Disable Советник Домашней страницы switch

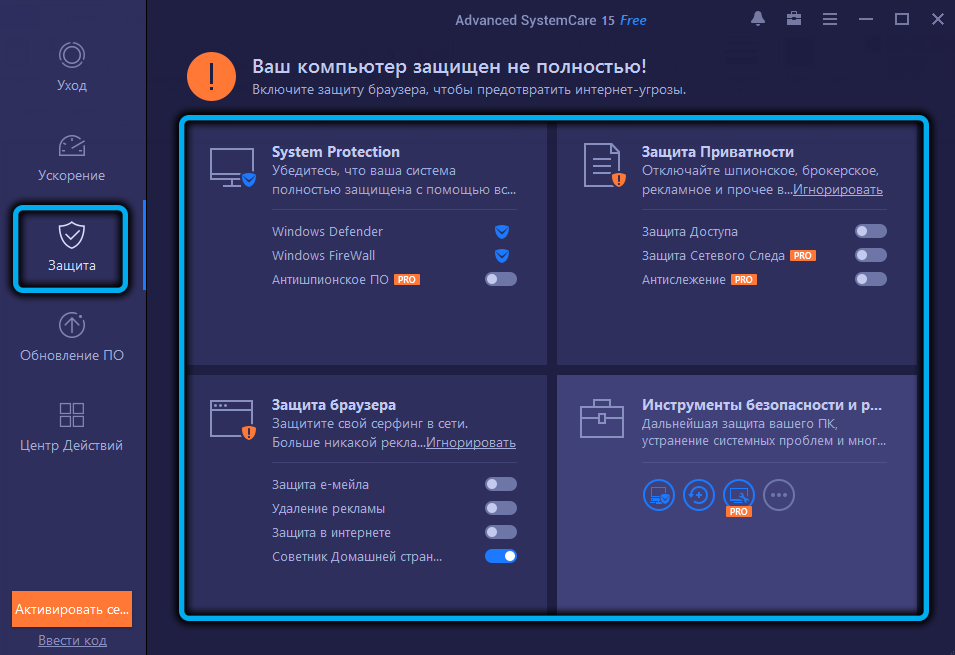click(x=501, y=556)
